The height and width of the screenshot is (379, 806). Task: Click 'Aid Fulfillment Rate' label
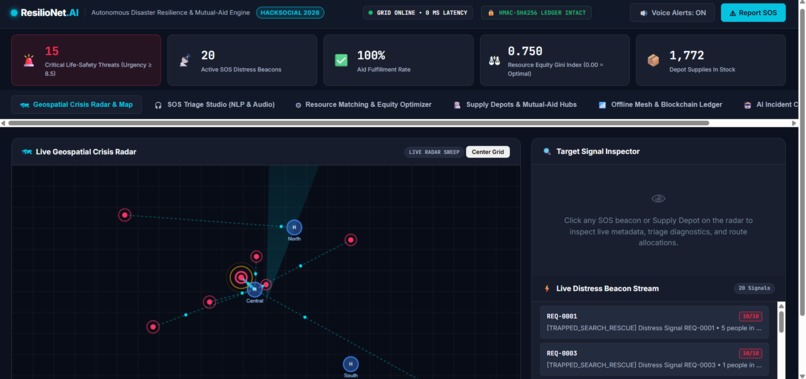click(383, 69)
